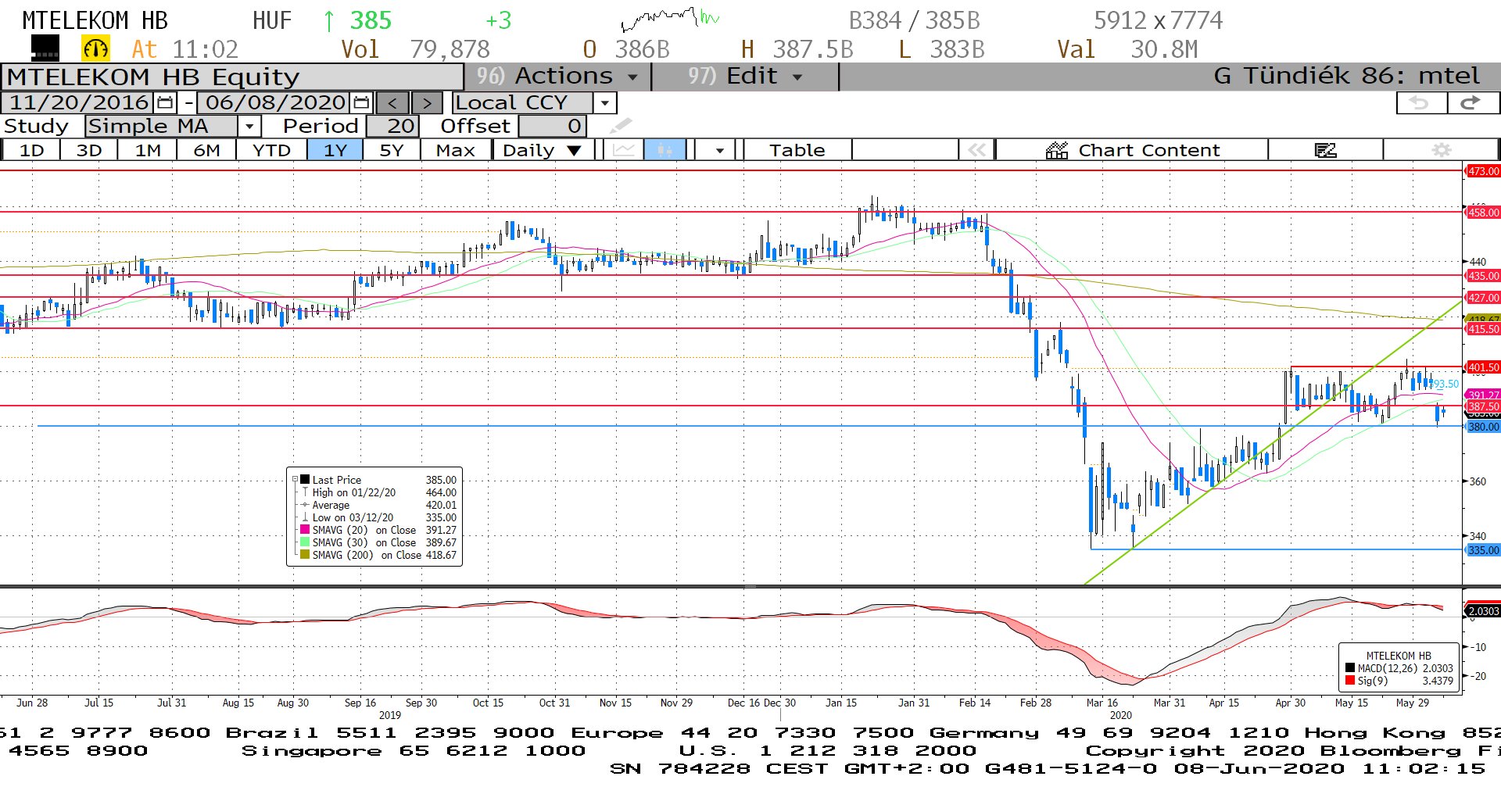Select the 5Y range tab

[391, 149]
